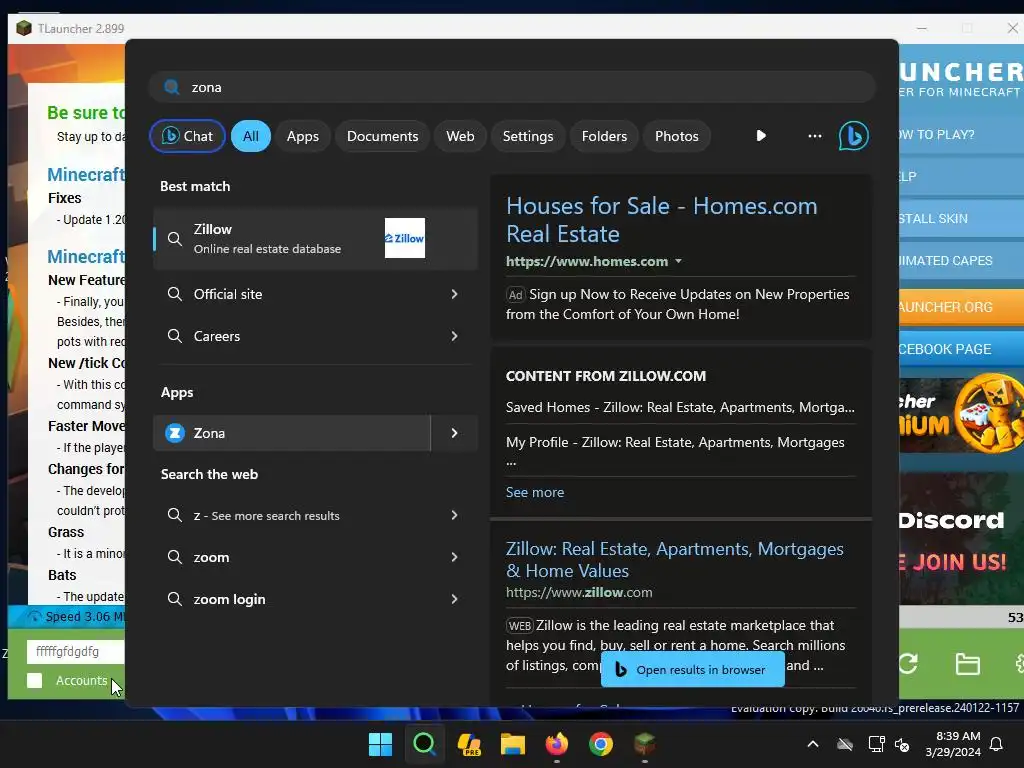Open Bing Chat icon at top right
This screenshot has height=768, width=1024.
[x=853, y=136]
